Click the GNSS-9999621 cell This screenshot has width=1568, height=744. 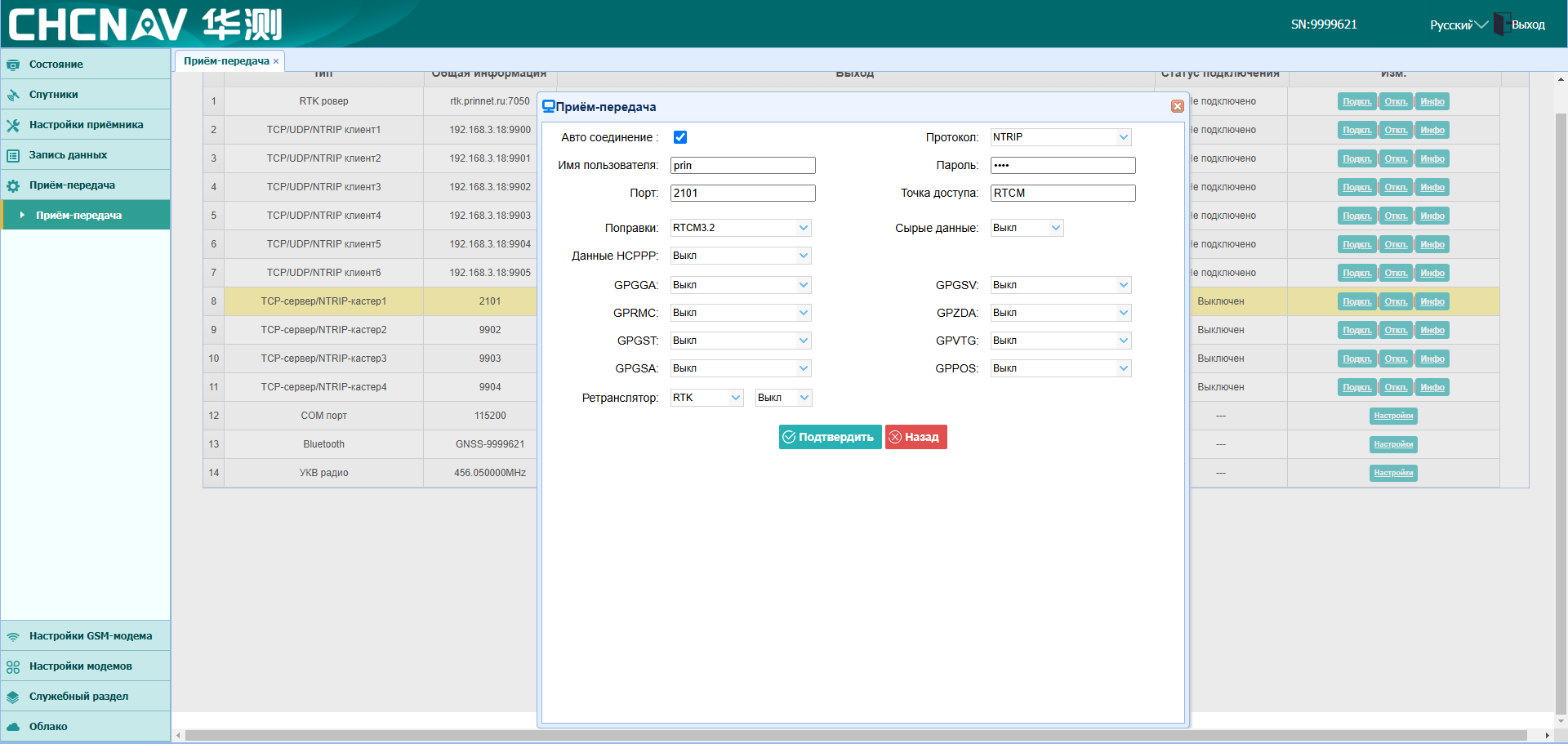click(490, 444)
